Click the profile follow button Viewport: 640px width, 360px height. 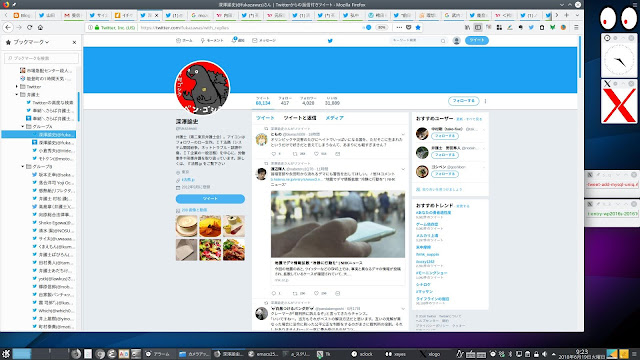tap(463, 101)
